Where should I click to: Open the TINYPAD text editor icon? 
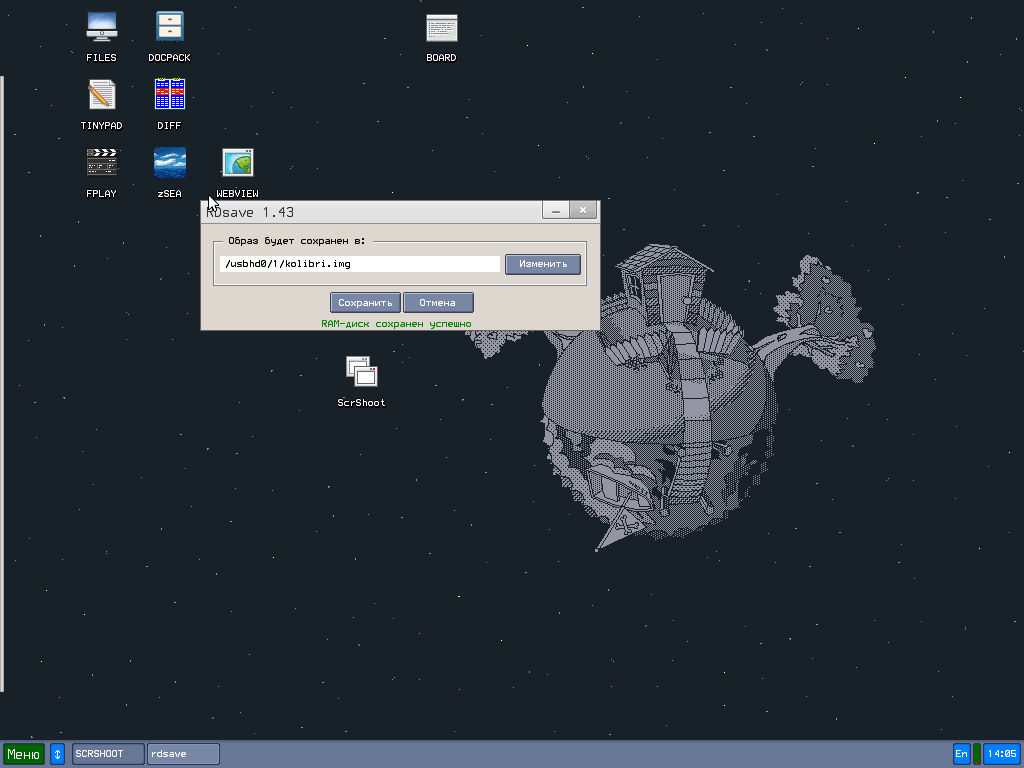[x=101, y=96]
